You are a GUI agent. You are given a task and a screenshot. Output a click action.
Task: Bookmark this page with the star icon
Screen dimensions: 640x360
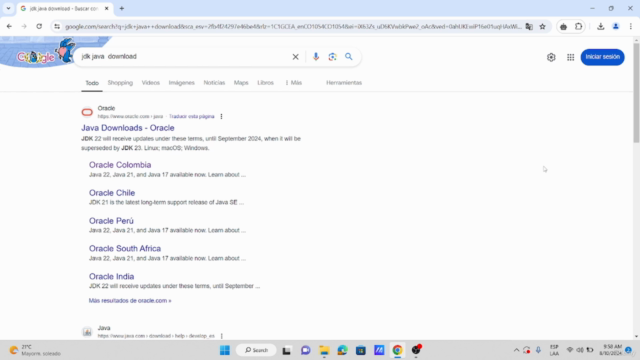[x=542, y=27]
